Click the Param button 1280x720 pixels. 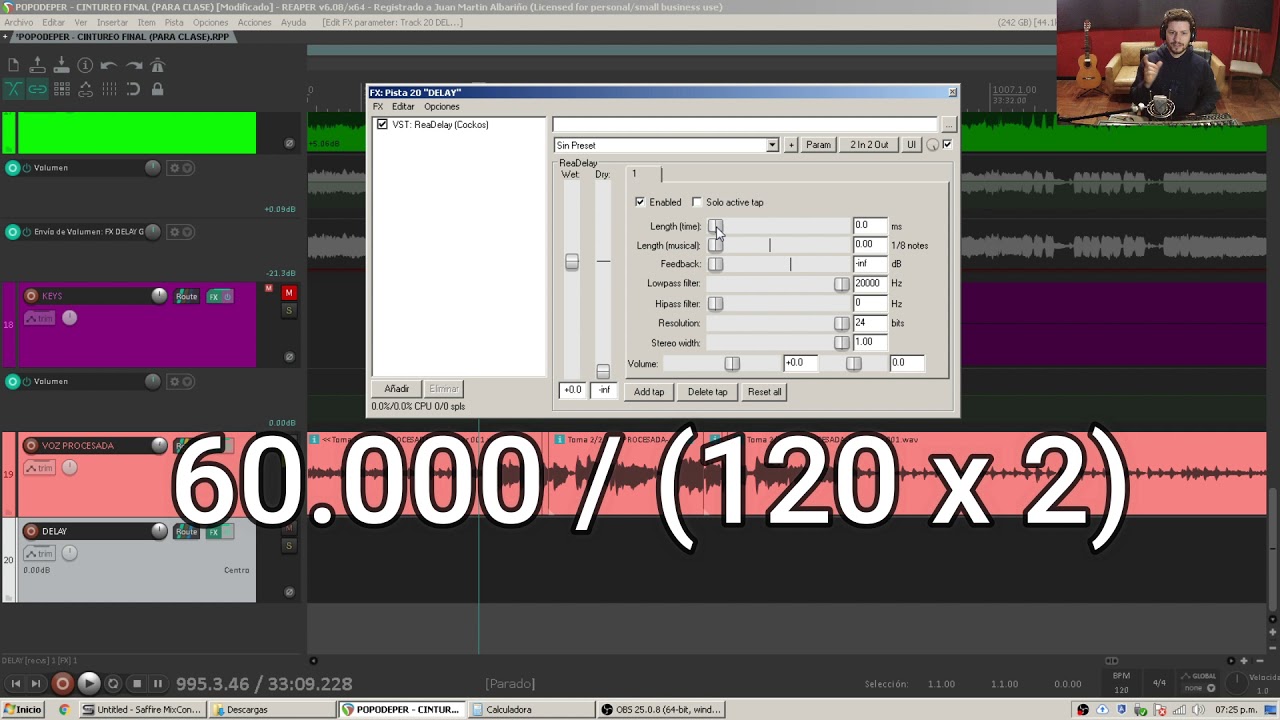coord(818,146)
